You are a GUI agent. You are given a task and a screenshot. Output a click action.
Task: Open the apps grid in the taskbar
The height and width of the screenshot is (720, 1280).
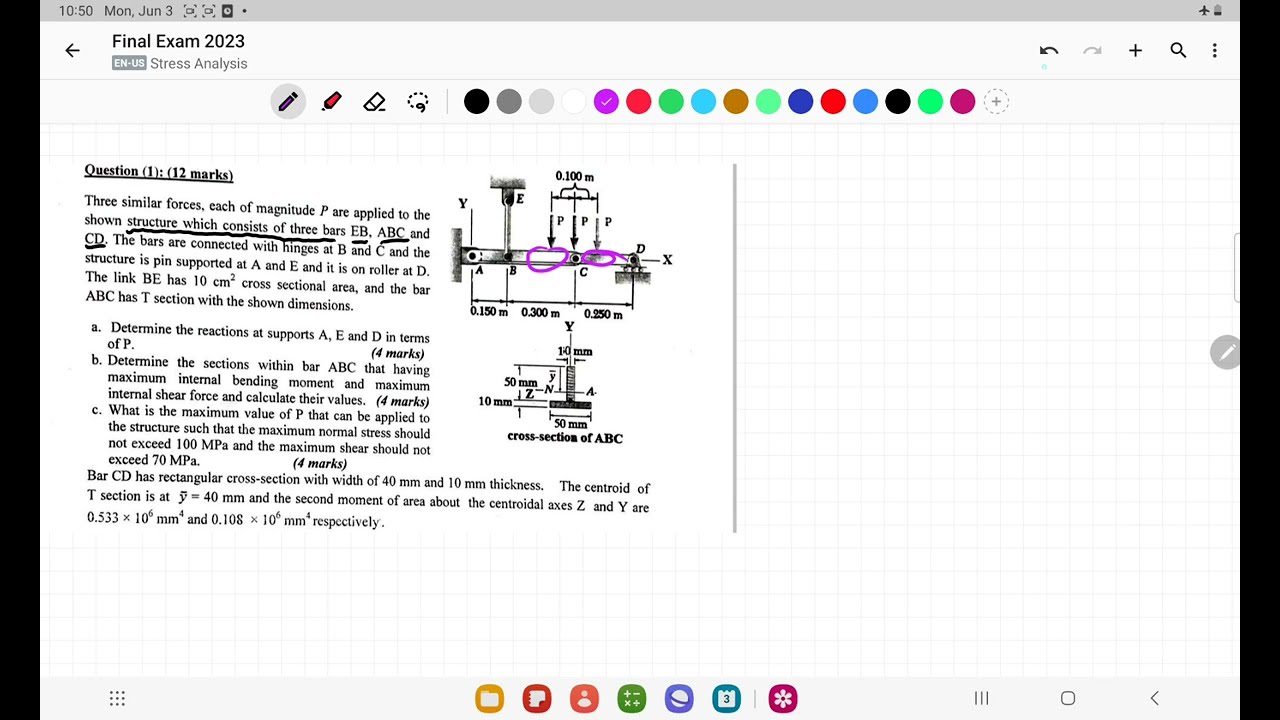(117, 698)
